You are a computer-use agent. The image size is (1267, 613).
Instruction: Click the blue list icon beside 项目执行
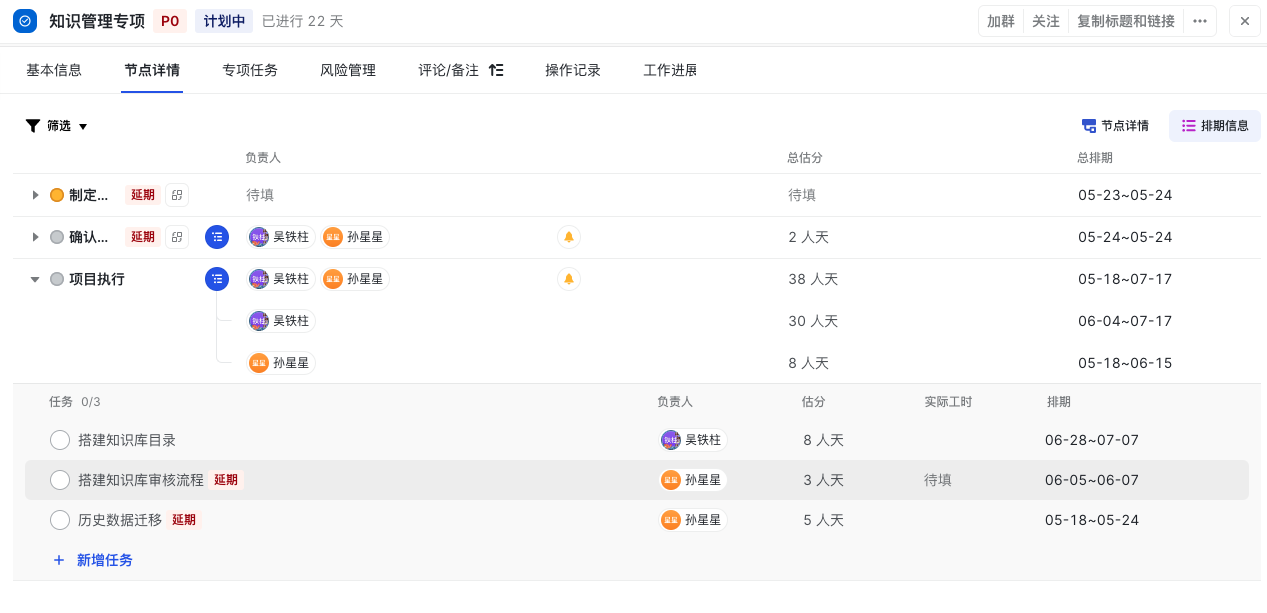coord(217,279)
